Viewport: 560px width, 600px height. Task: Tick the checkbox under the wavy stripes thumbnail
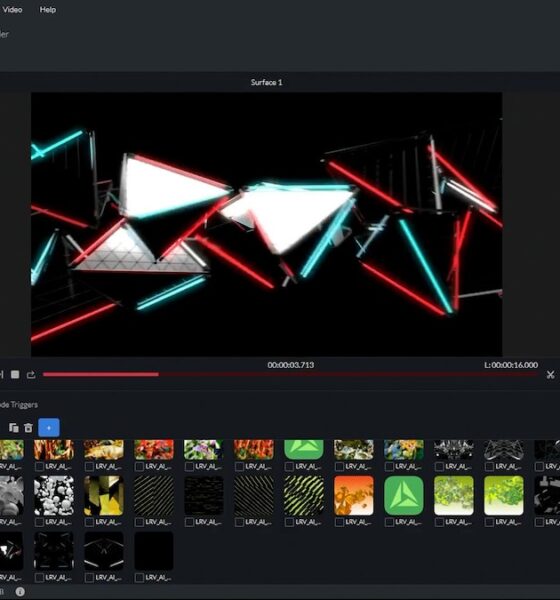(289, 522)
